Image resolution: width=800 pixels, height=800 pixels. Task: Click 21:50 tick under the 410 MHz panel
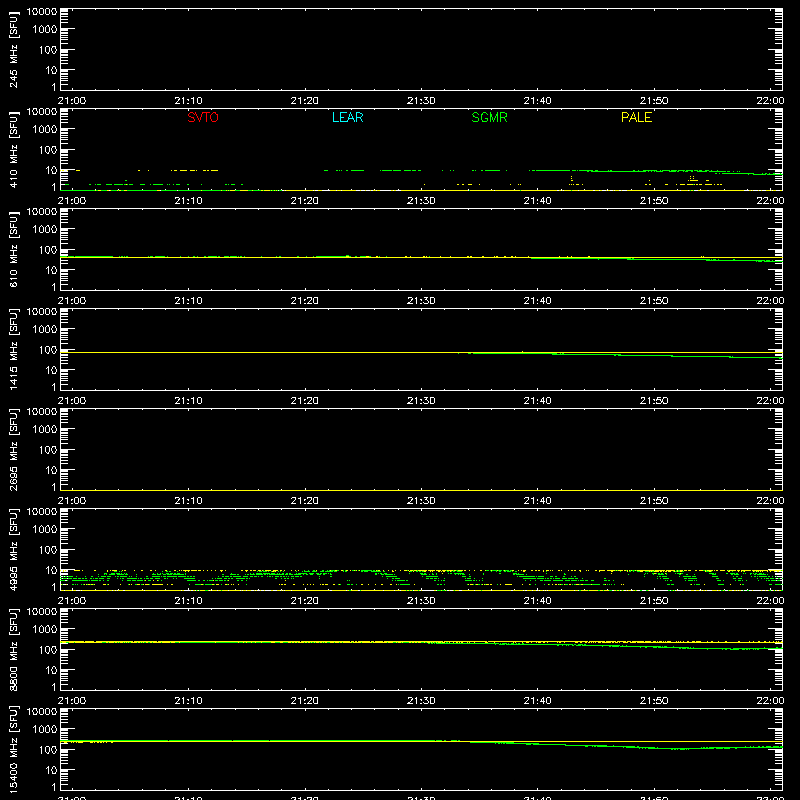pos(654,201)
